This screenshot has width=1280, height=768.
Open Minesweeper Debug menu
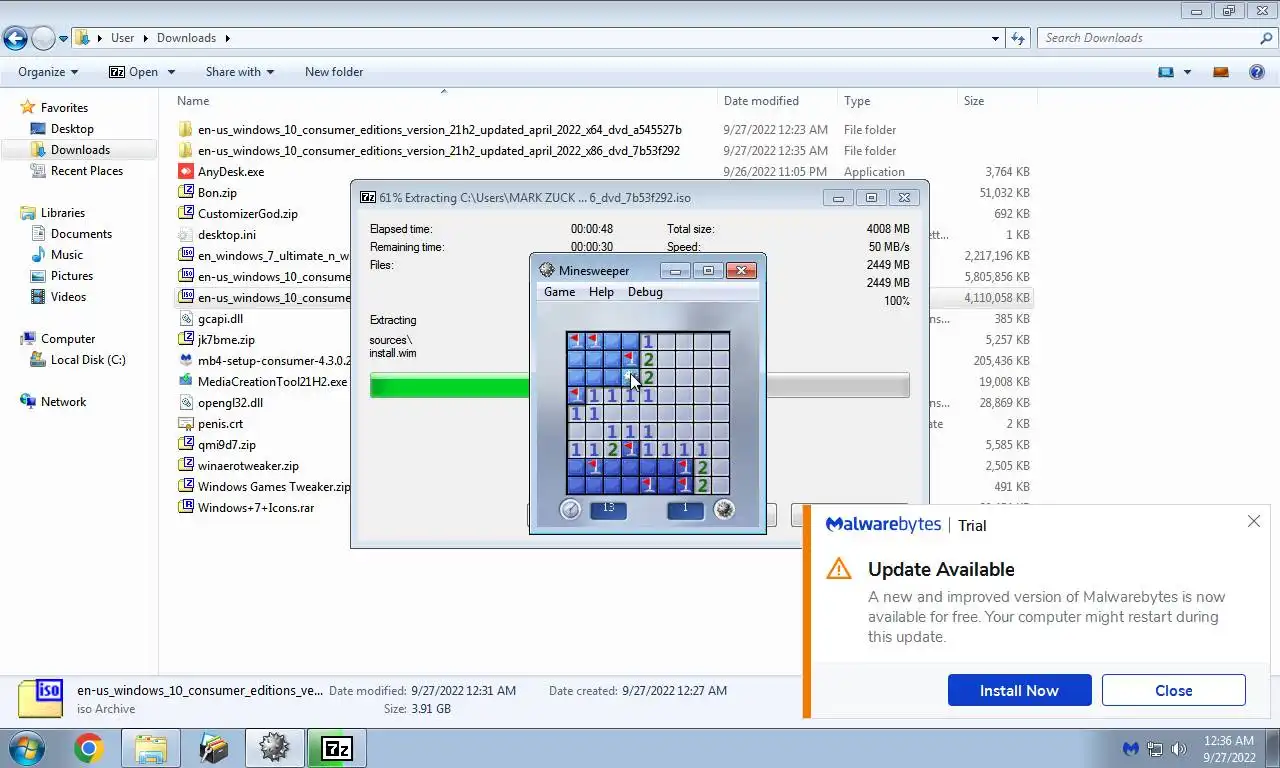[x=645, y=292]
